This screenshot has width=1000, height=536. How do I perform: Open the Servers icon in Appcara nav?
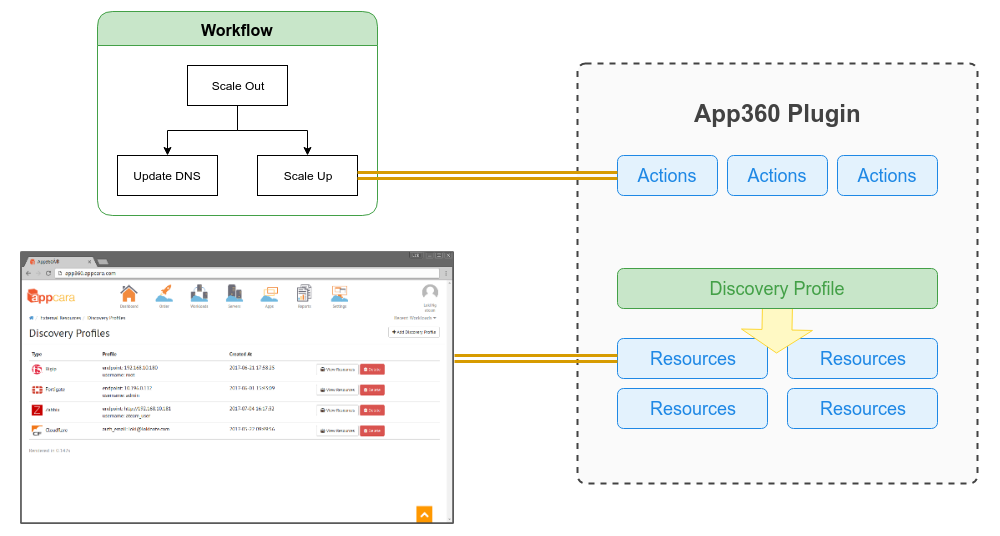[x=234, y=294]
